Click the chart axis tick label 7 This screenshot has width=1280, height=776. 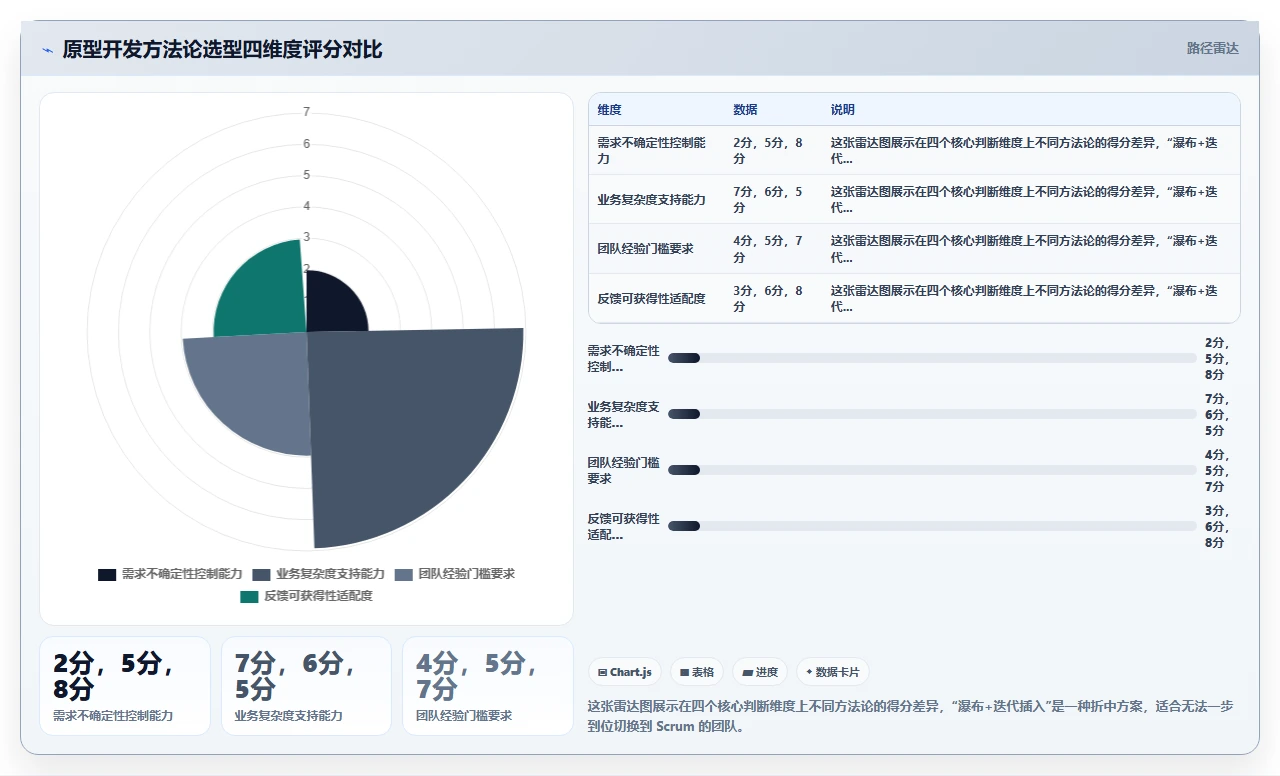click(306, 112)
